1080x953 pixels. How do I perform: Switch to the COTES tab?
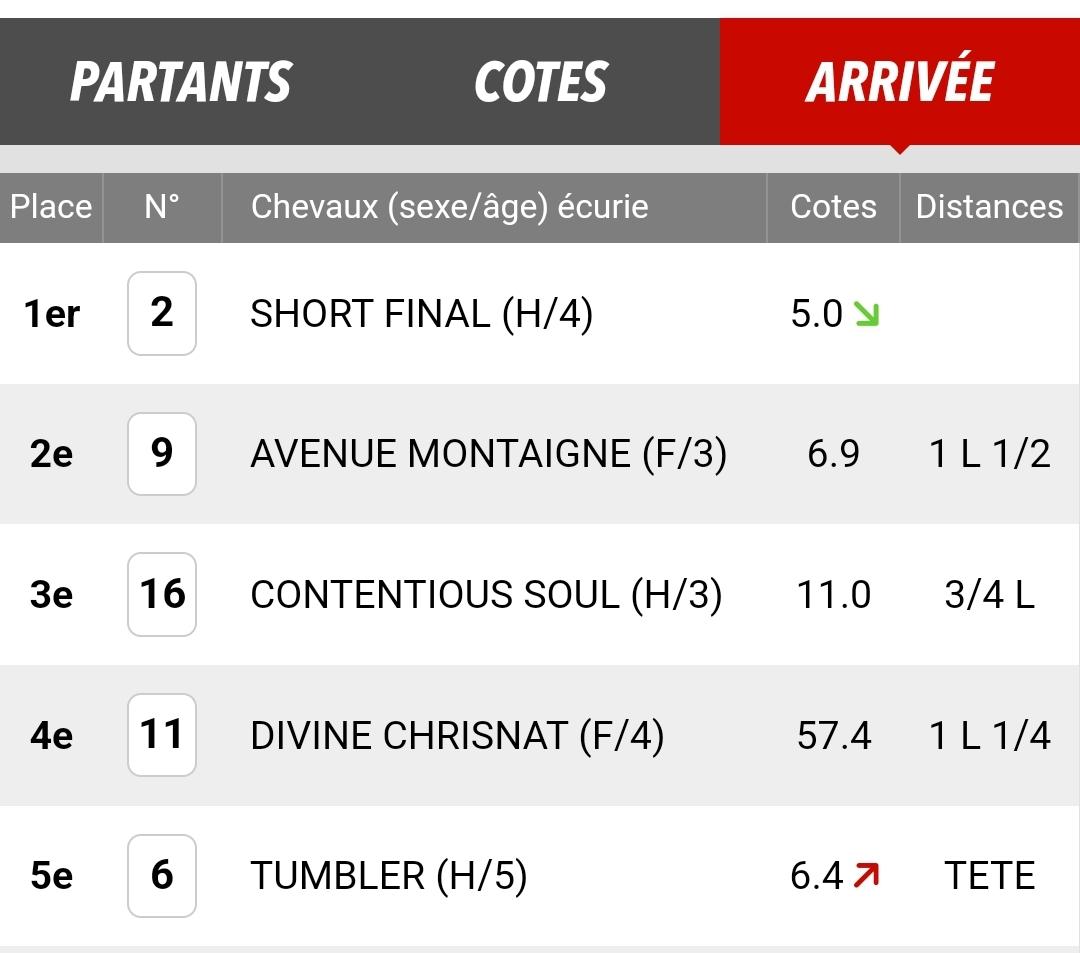point(541,82)
